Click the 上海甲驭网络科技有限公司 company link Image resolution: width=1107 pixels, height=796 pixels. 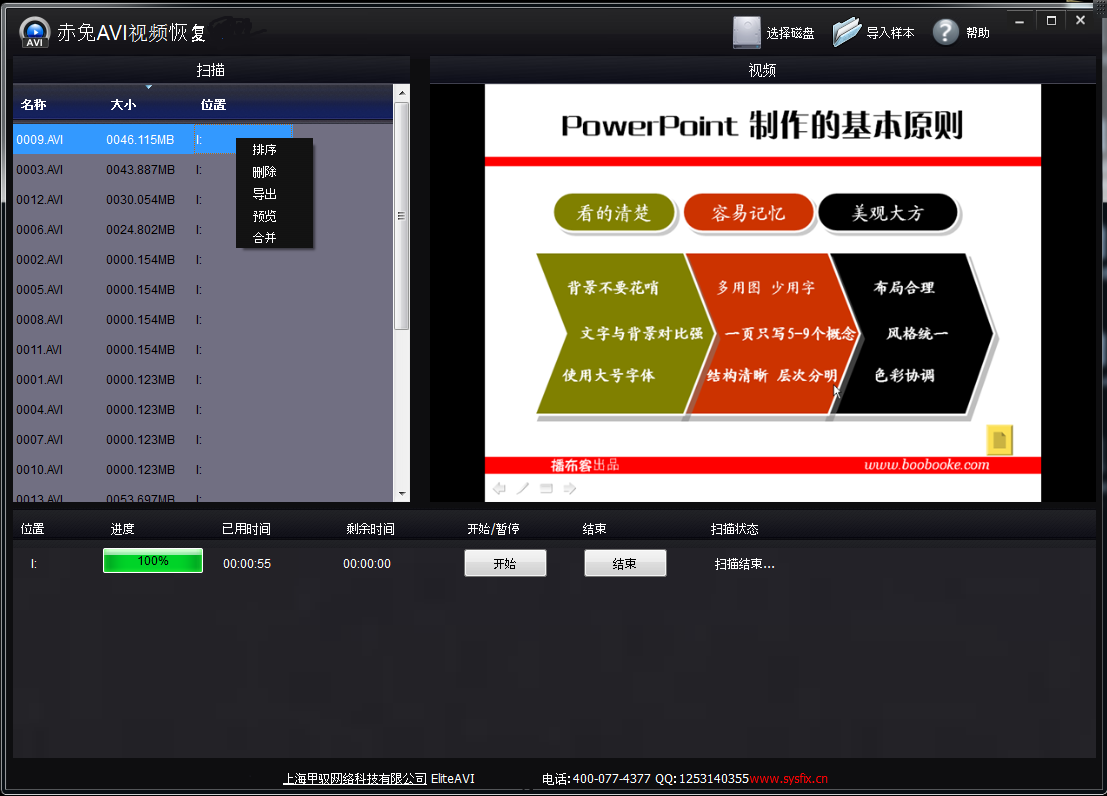355,778
